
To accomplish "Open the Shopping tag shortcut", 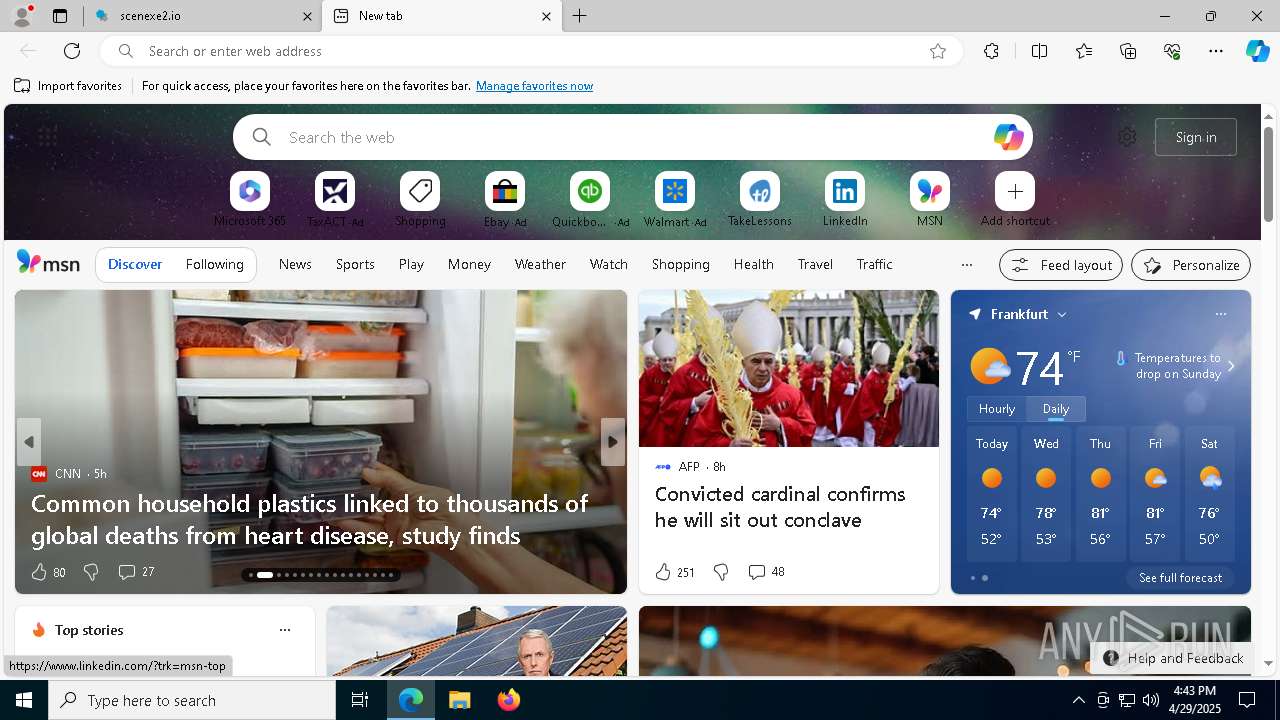I will (420, 191).
